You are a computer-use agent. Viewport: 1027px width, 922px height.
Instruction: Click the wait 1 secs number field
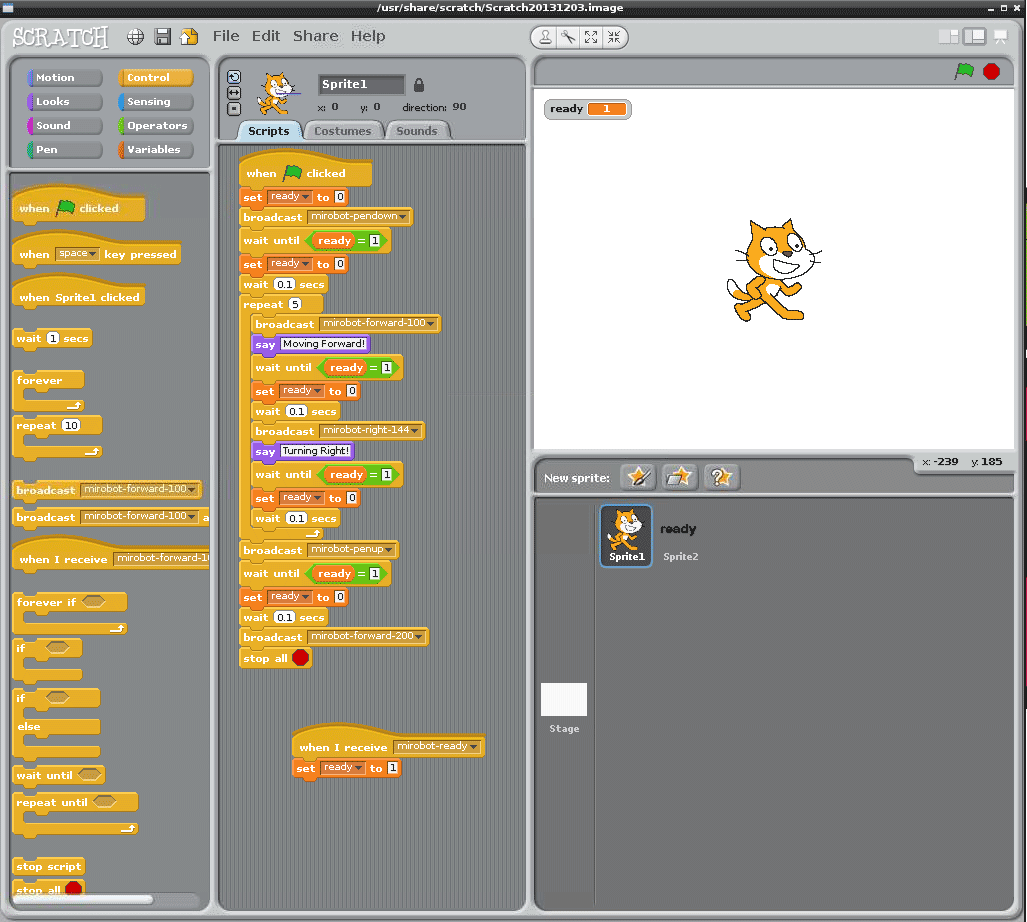[53, 338]
